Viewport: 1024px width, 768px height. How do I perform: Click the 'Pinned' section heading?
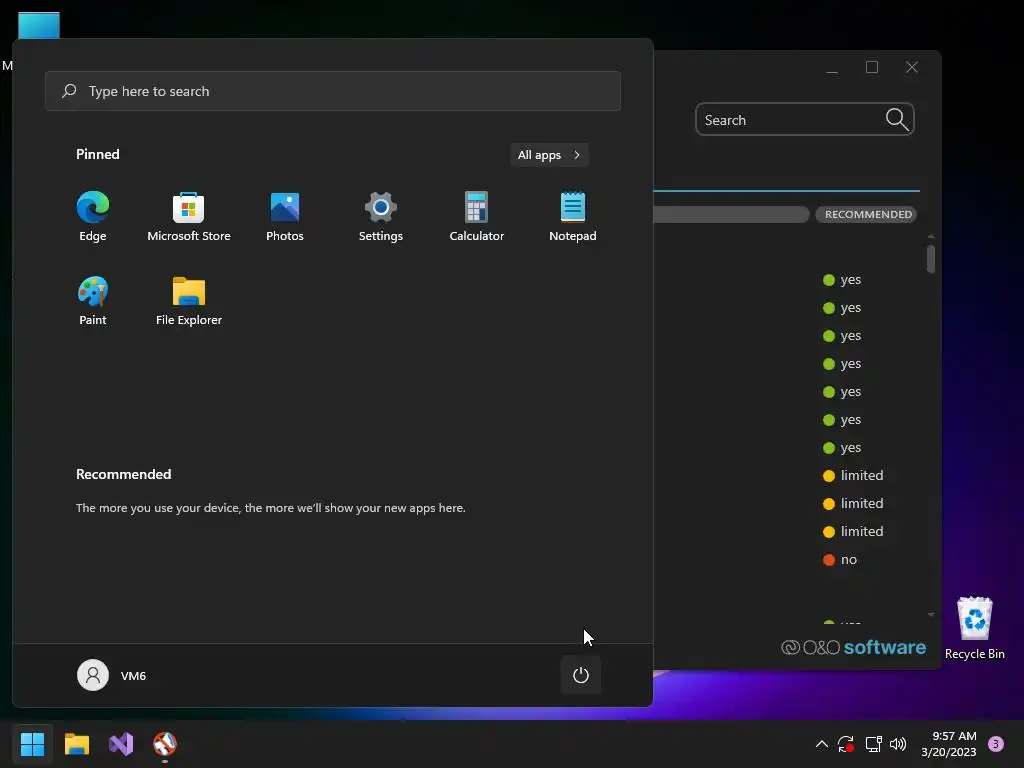(98, 154)
